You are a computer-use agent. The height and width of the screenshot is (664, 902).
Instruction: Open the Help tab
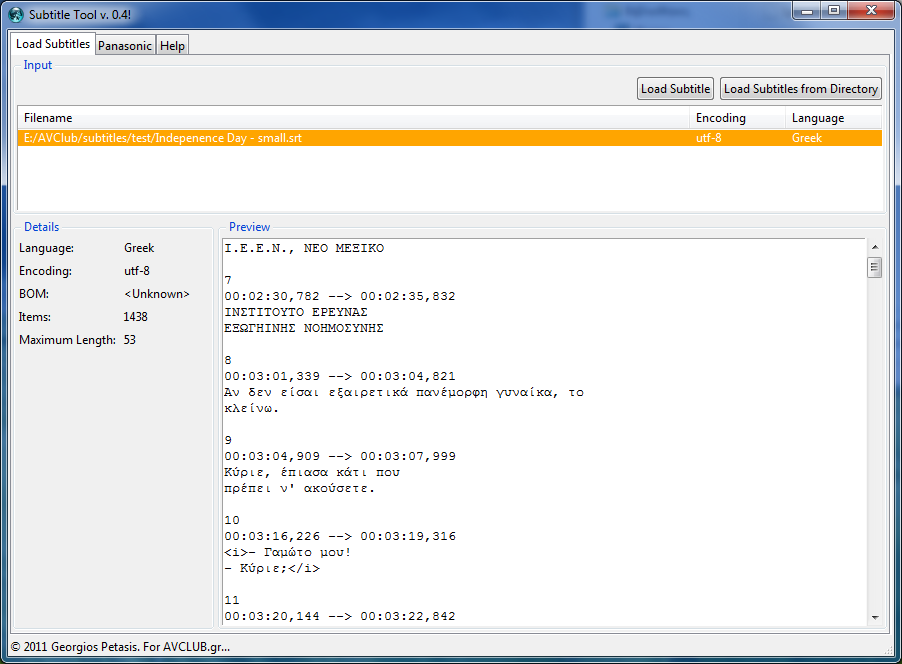click(x=172, y=45)
